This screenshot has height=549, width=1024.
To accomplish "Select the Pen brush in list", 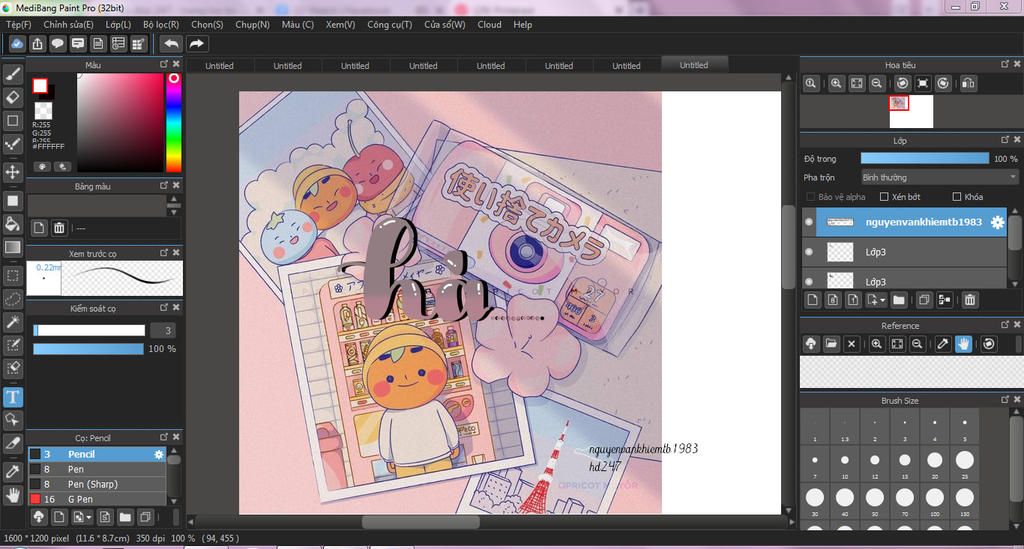I will (x=97, y=469).
